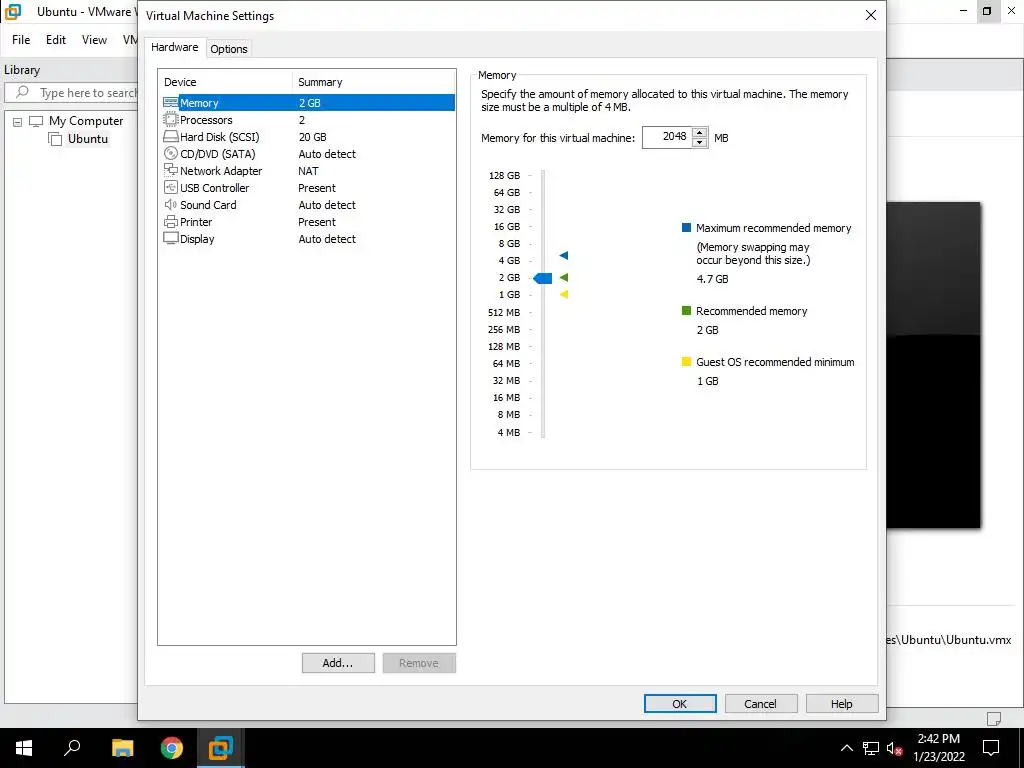Click OK to save settings

click(680, 703)
